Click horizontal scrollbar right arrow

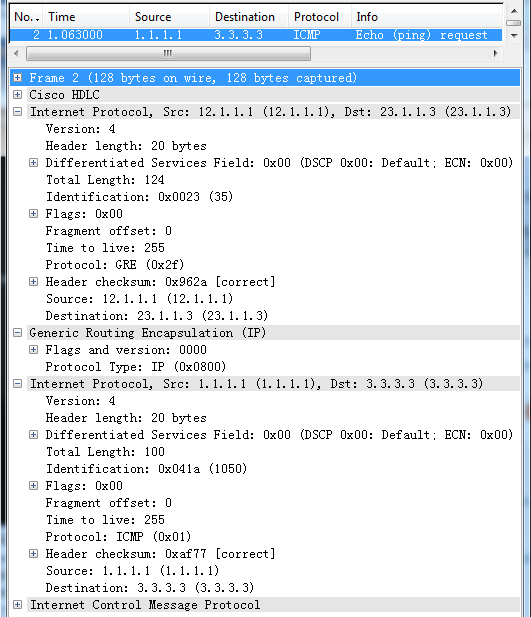pos(496,53)
